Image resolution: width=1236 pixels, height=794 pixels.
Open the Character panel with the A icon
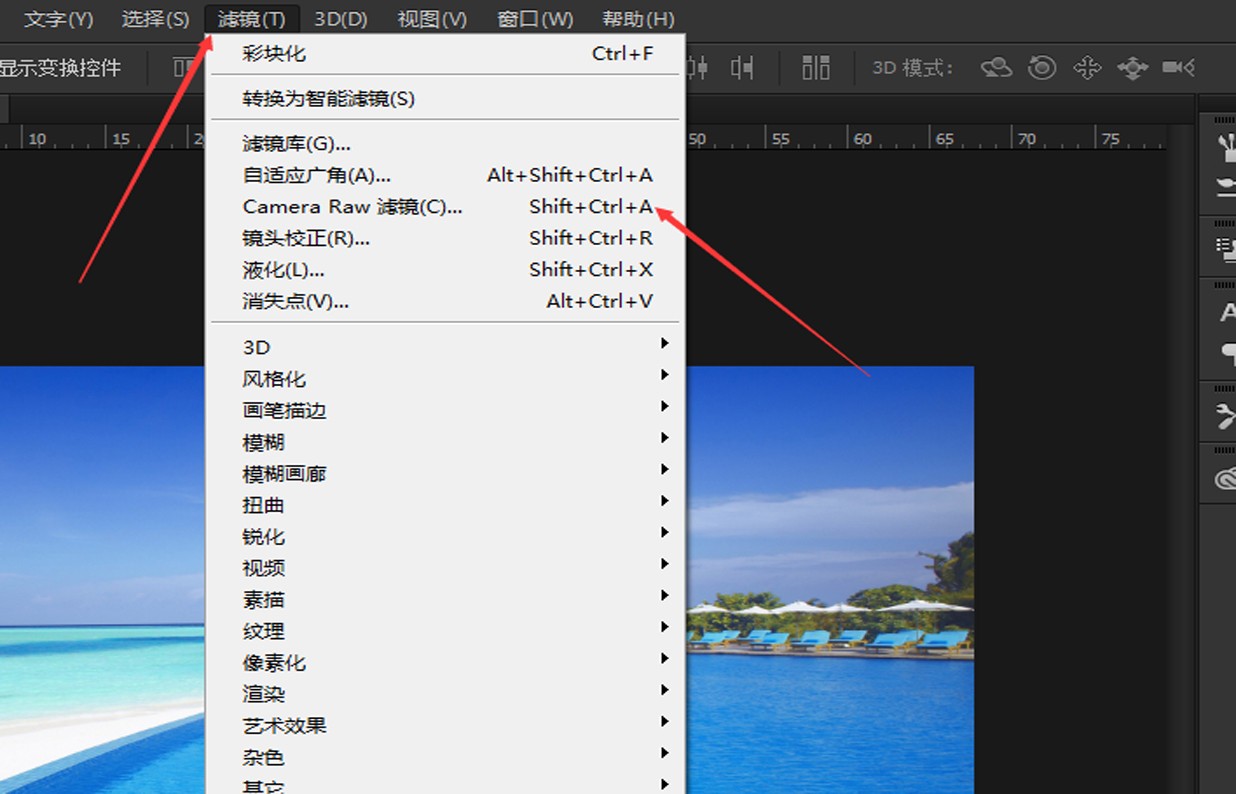[x=1224, y=311]
